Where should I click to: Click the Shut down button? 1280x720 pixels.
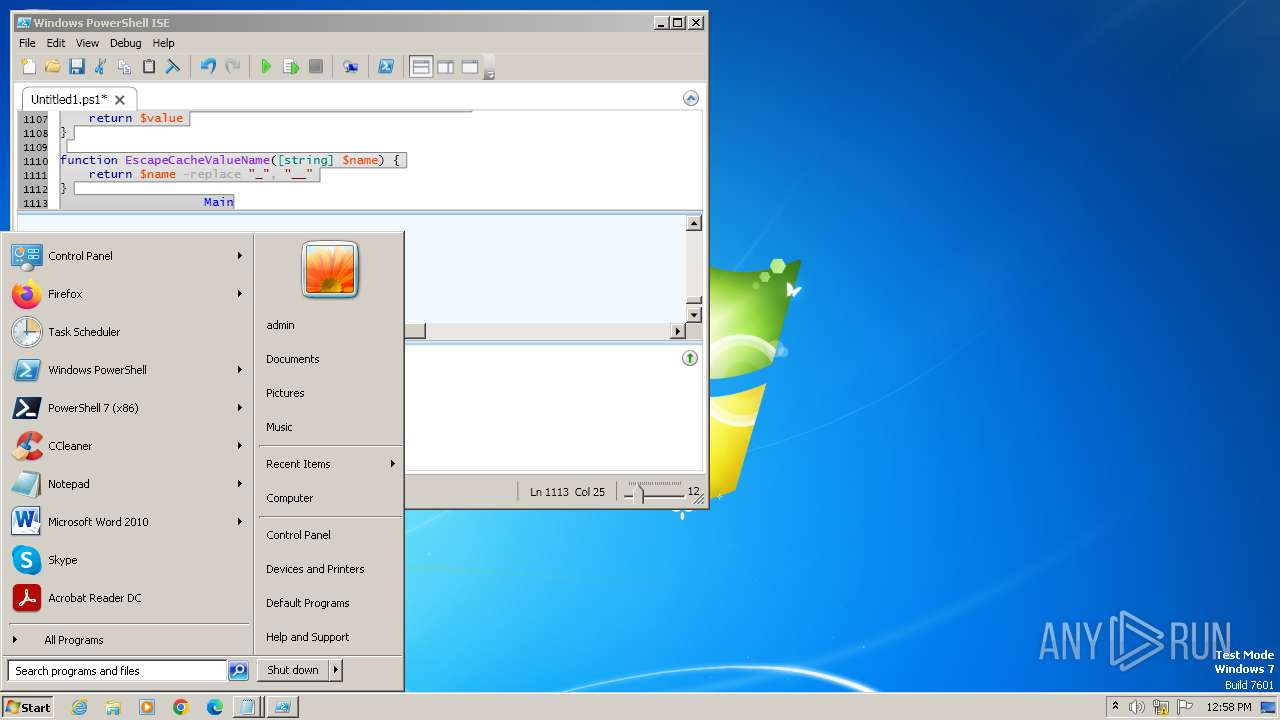[293, 670]
